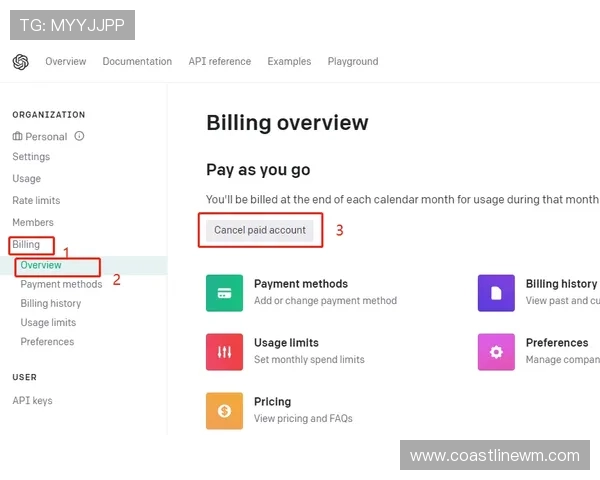Click the info icon next to Personal

pos(79,137)
